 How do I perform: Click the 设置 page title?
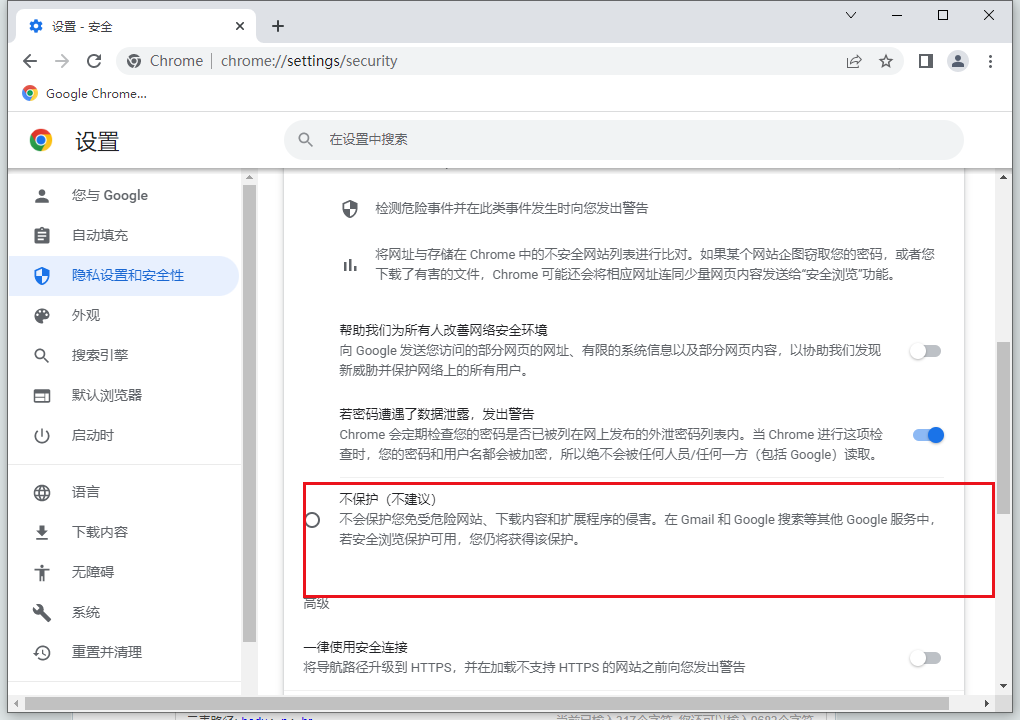click(x=97, y=141)
